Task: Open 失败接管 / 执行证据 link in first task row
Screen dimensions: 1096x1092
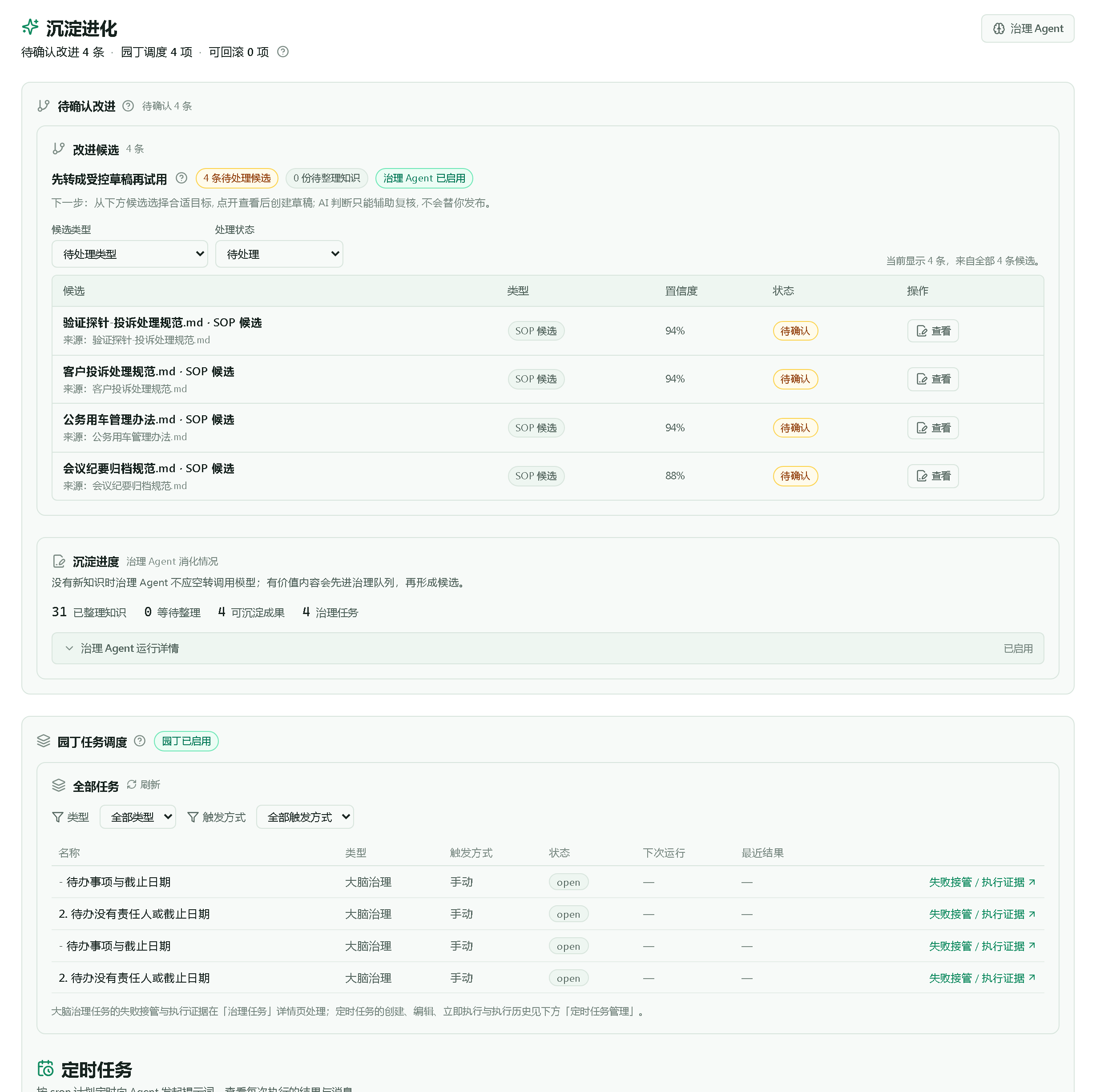Action: 982,883
